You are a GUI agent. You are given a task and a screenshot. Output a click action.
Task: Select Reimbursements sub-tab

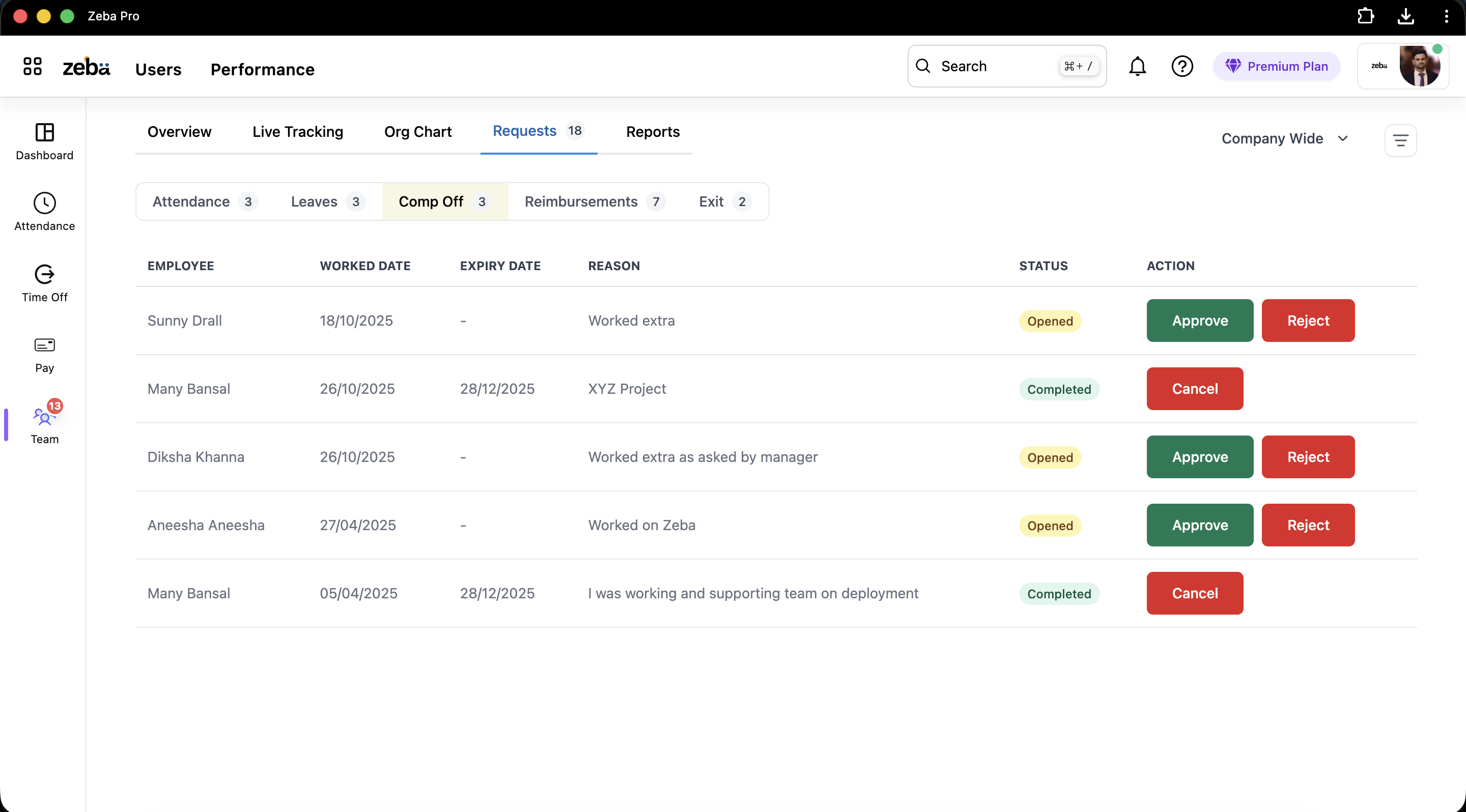coord(595,202)
